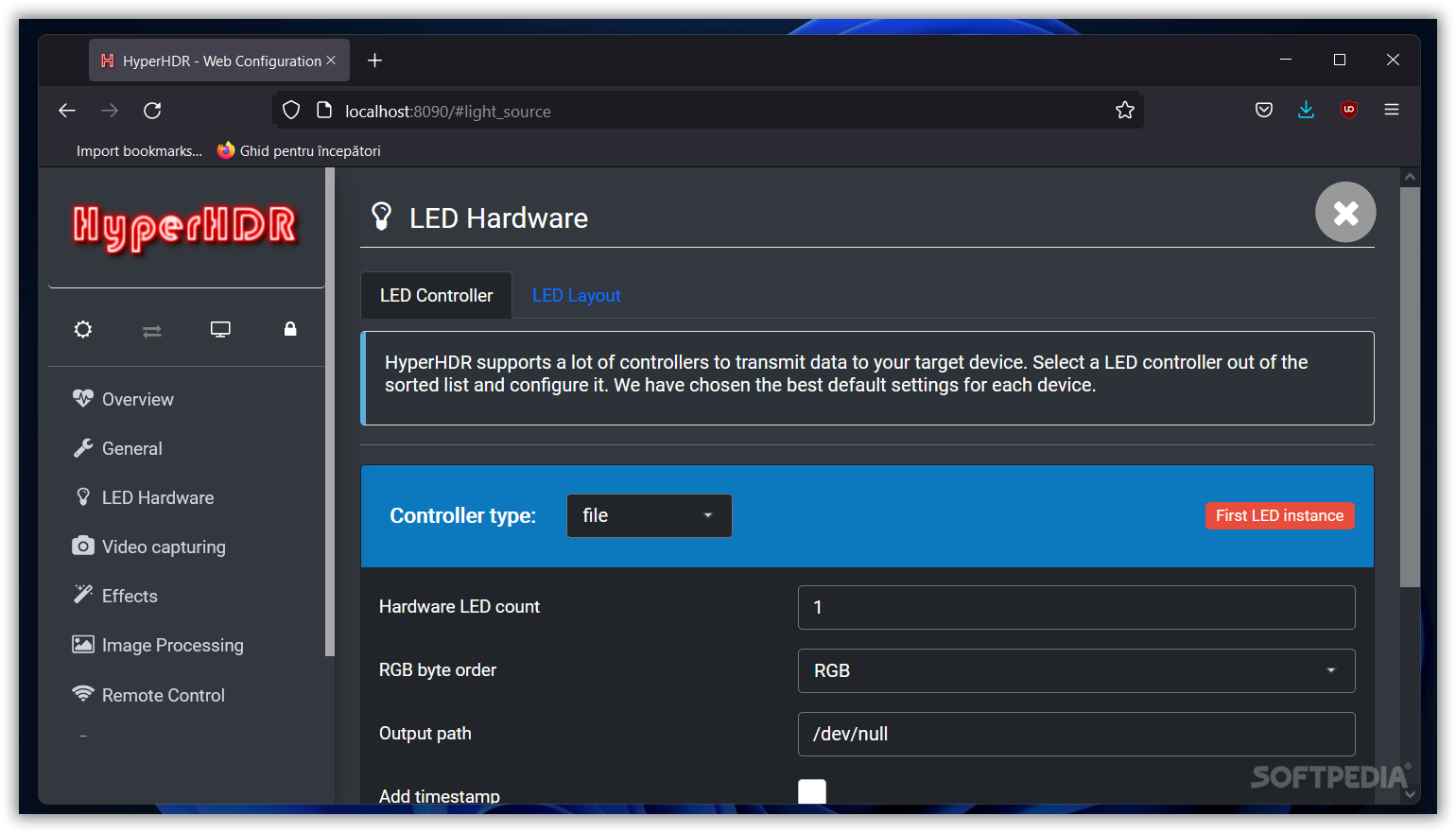
Task: Open the Controller type dropdown
Action: (650, 515)
